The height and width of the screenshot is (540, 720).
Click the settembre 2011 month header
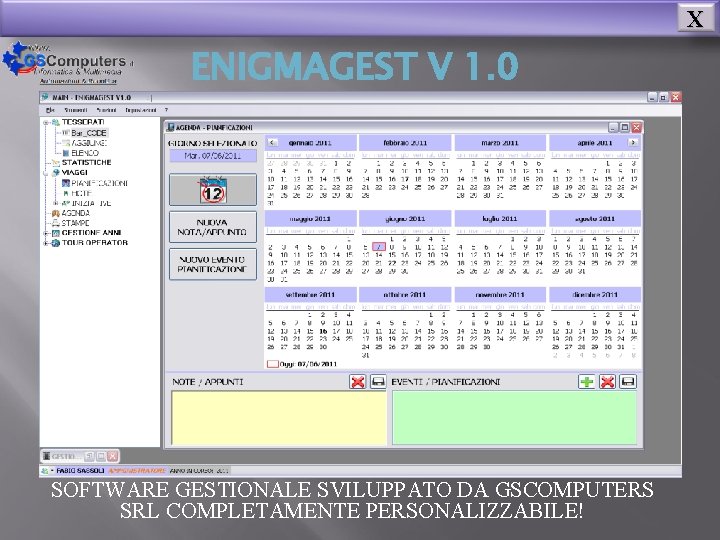click(x=310, y=294)
